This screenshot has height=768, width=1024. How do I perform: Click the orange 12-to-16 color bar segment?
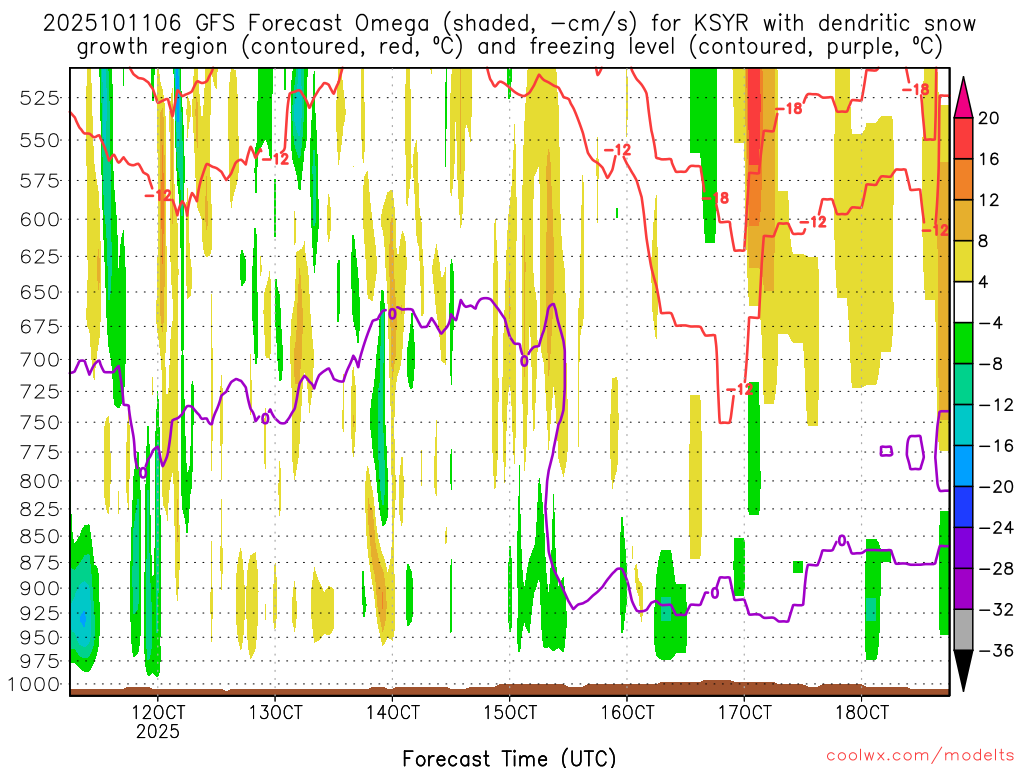(x=963, y=179)
